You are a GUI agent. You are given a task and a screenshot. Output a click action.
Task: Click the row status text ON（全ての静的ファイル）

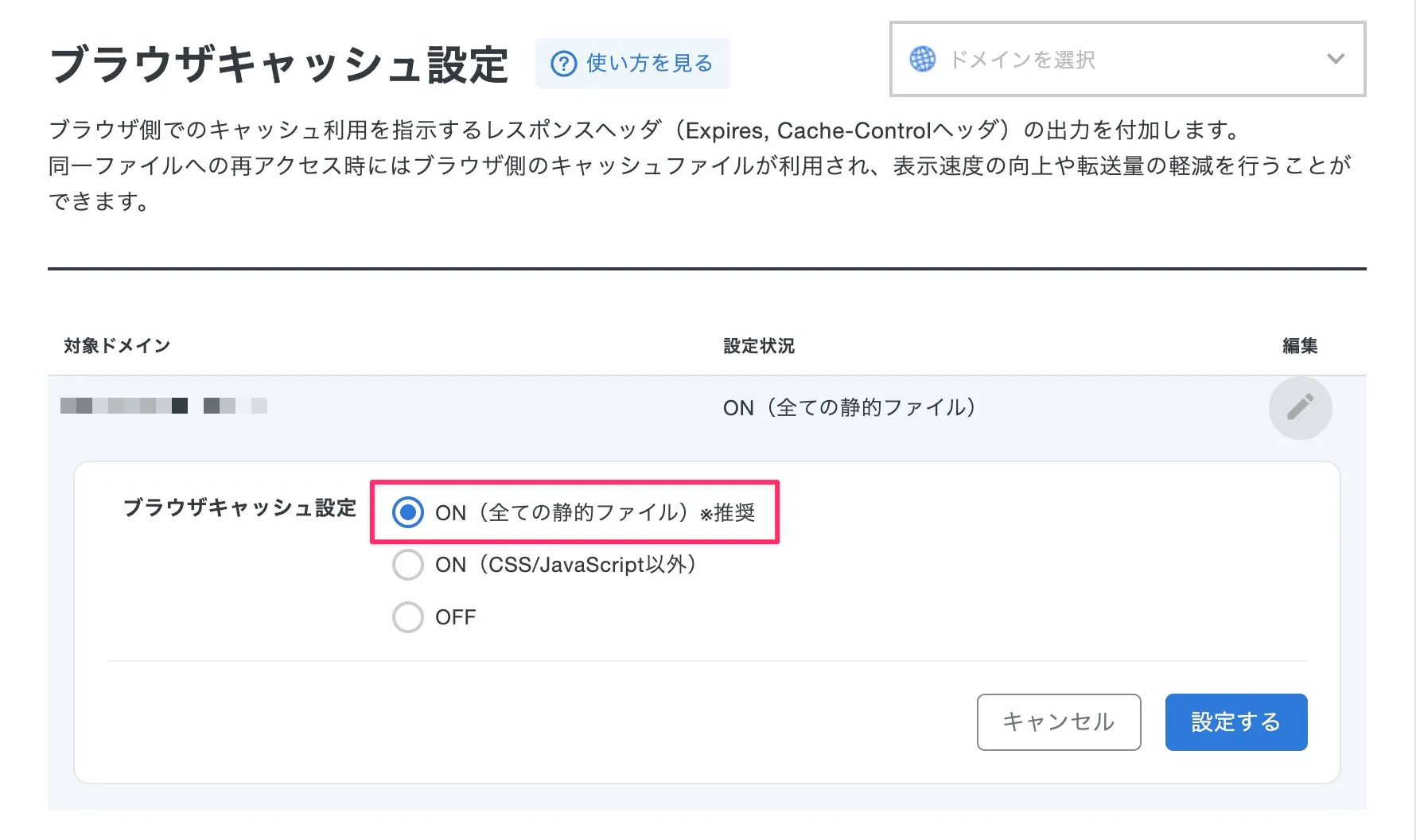pos(850,407)
